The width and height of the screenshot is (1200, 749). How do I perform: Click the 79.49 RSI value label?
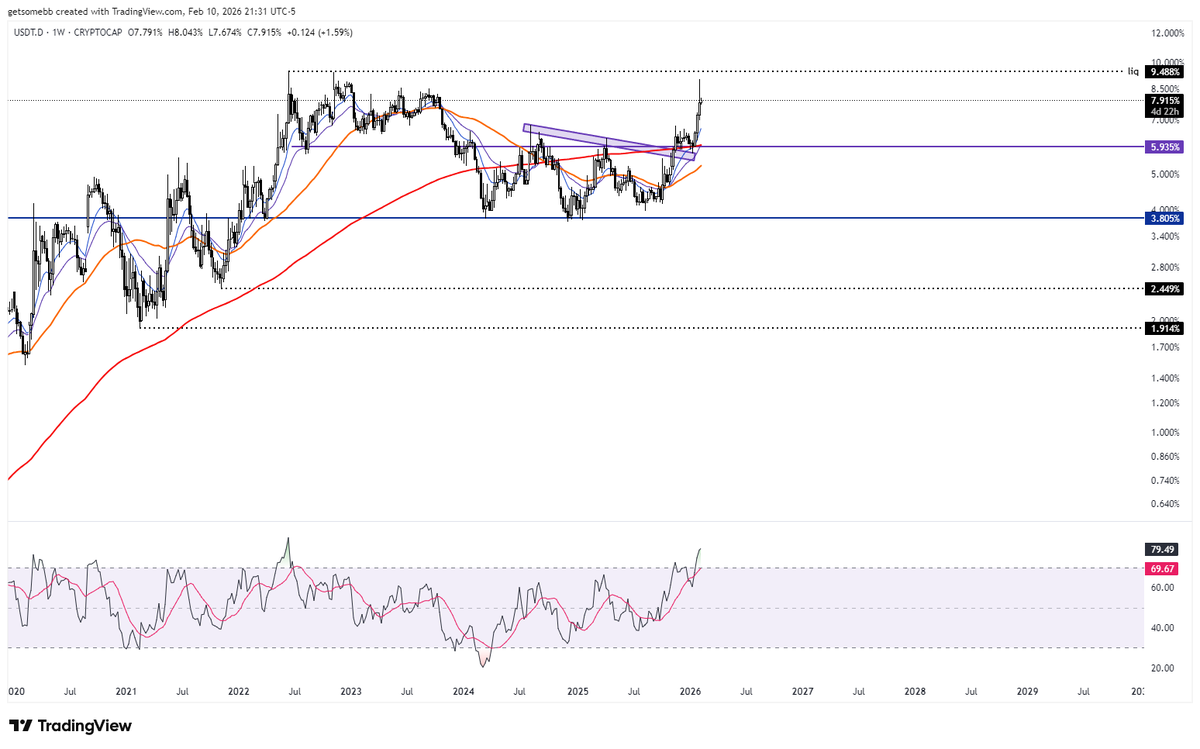[1162, 549]
